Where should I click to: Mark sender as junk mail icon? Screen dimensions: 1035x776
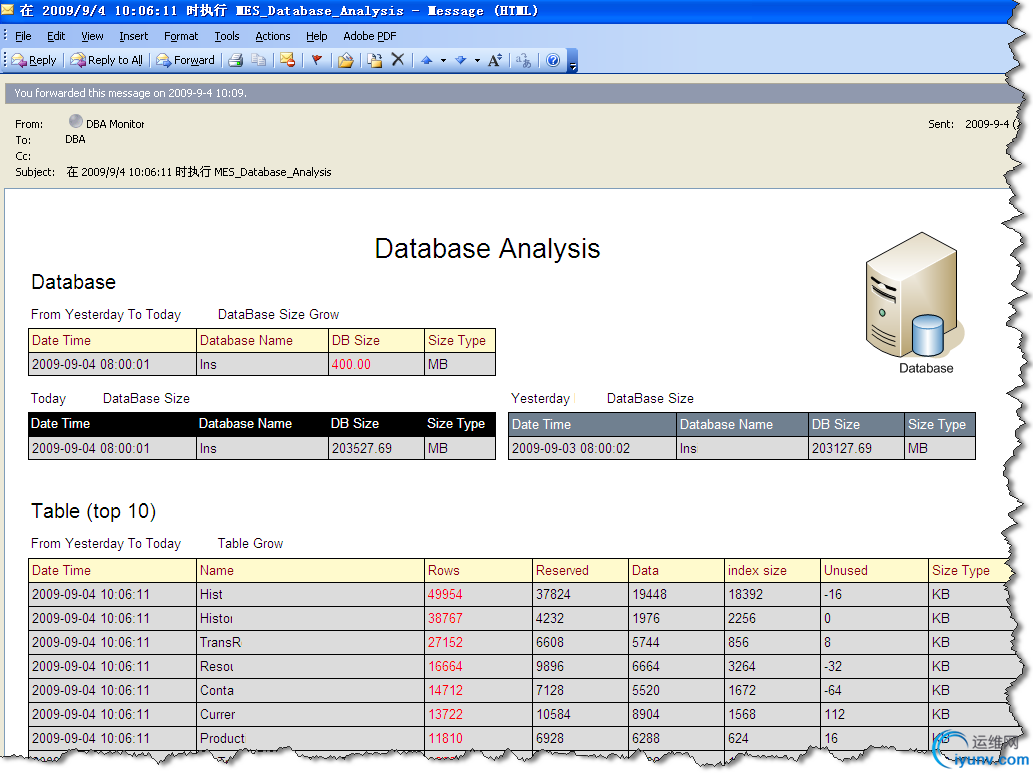click(x=287, y=61)
